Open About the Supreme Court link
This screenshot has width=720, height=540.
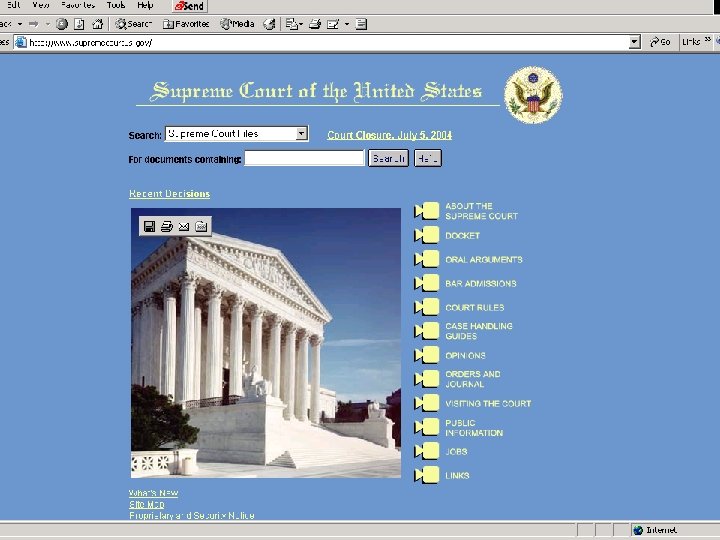point(482,211)
